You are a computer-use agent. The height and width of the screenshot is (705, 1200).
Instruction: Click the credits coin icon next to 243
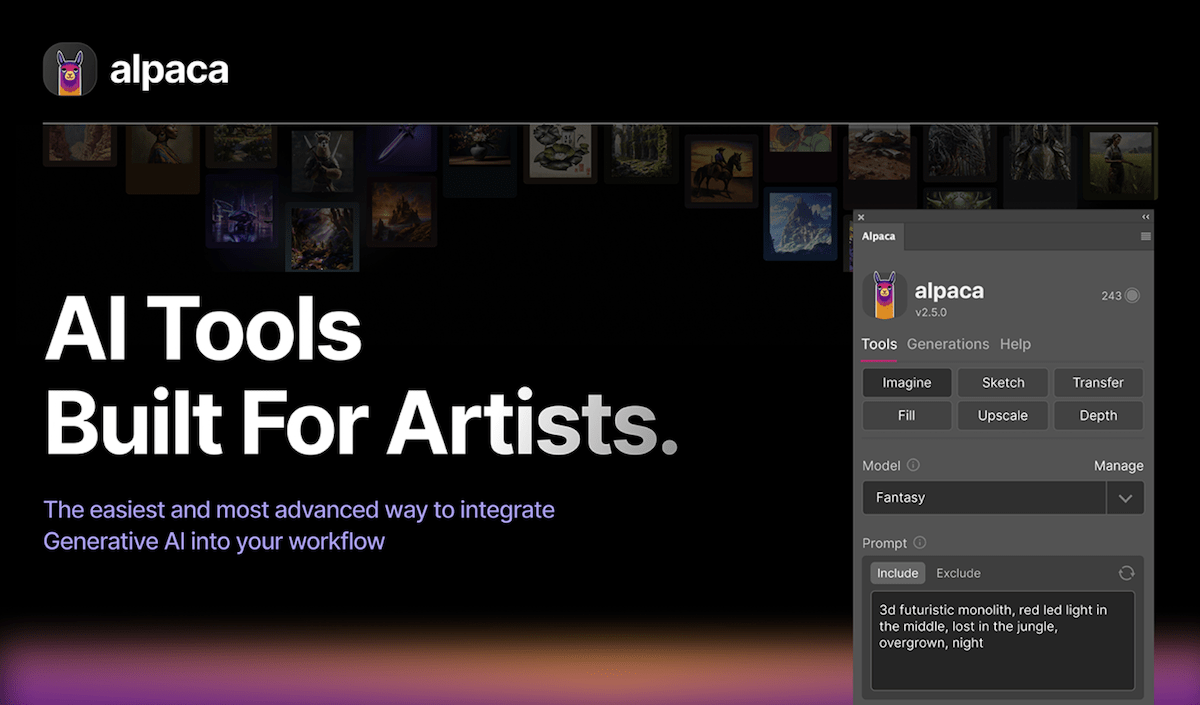click(x=1132, y=296)
